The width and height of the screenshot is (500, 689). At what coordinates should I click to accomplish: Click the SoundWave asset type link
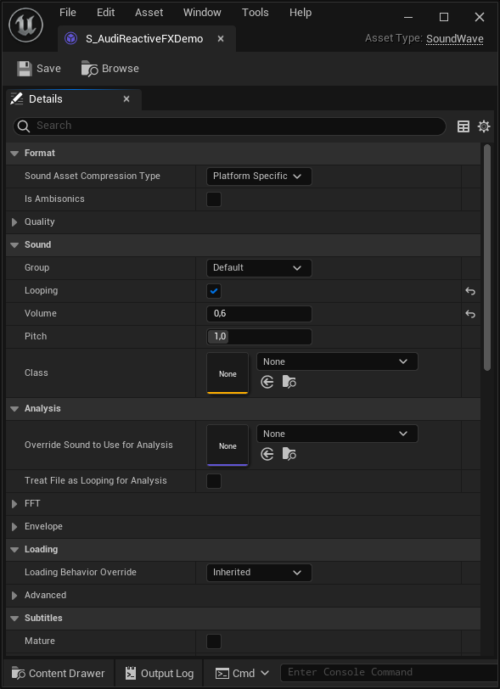(455, 39)
